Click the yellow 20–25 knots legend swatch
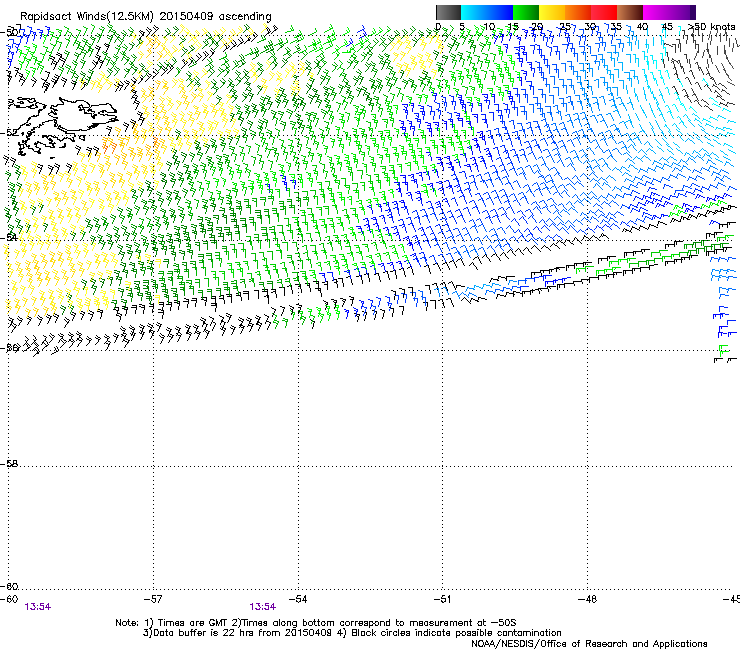This screenshot has height=650, width=740. (x=552, y=12)
